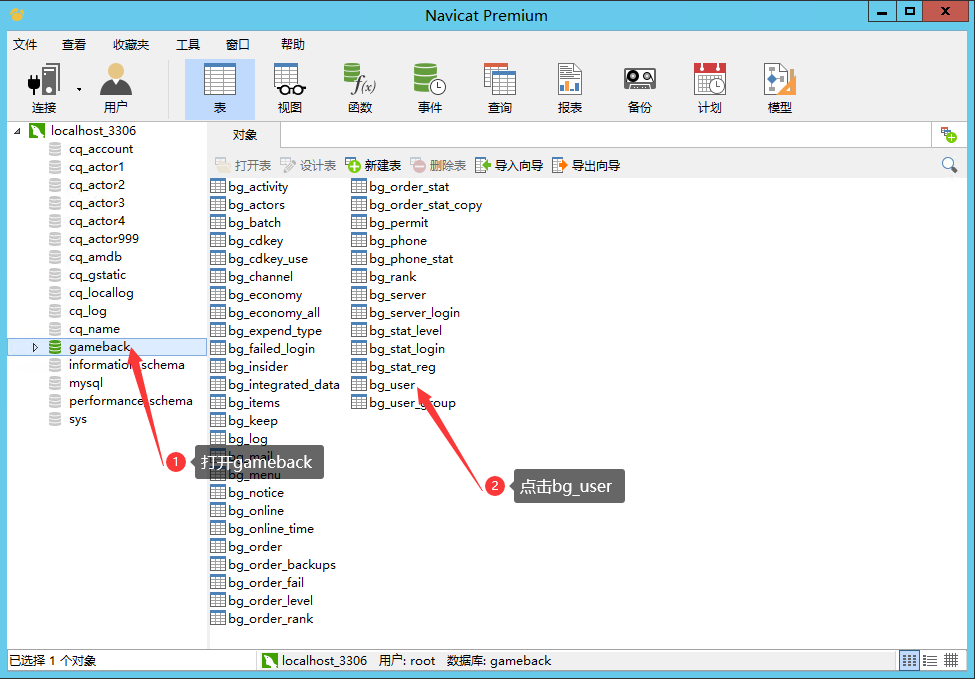
Task: Switch to icon list view mode
Action: (x=909, y=660)
